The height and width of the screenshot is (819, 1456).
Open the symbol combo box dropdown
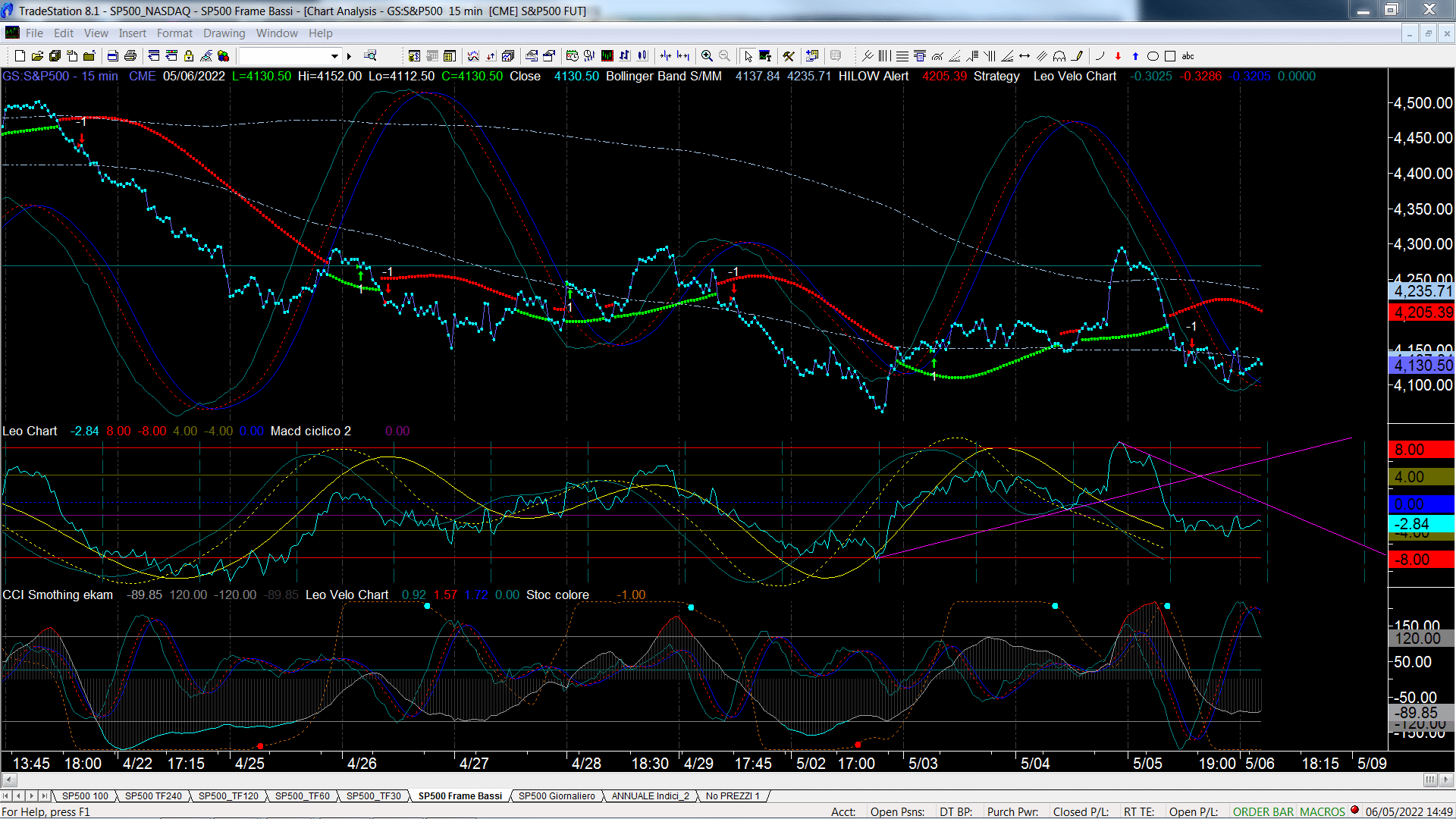pyautogui.click(x=334, y=55)
